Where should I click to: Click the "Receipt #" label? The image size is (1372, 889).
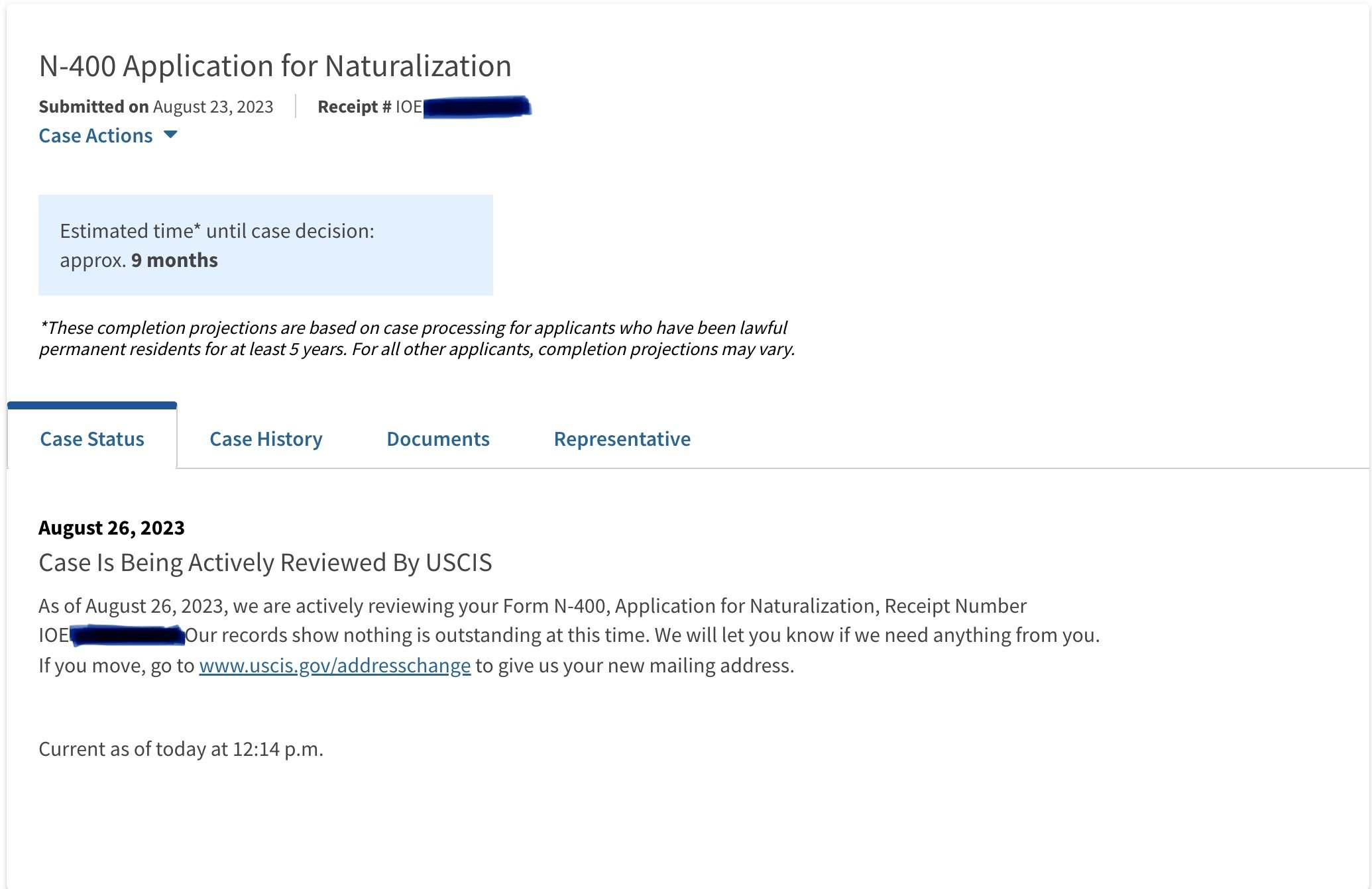pyautogui.click(x=354, y=107)
